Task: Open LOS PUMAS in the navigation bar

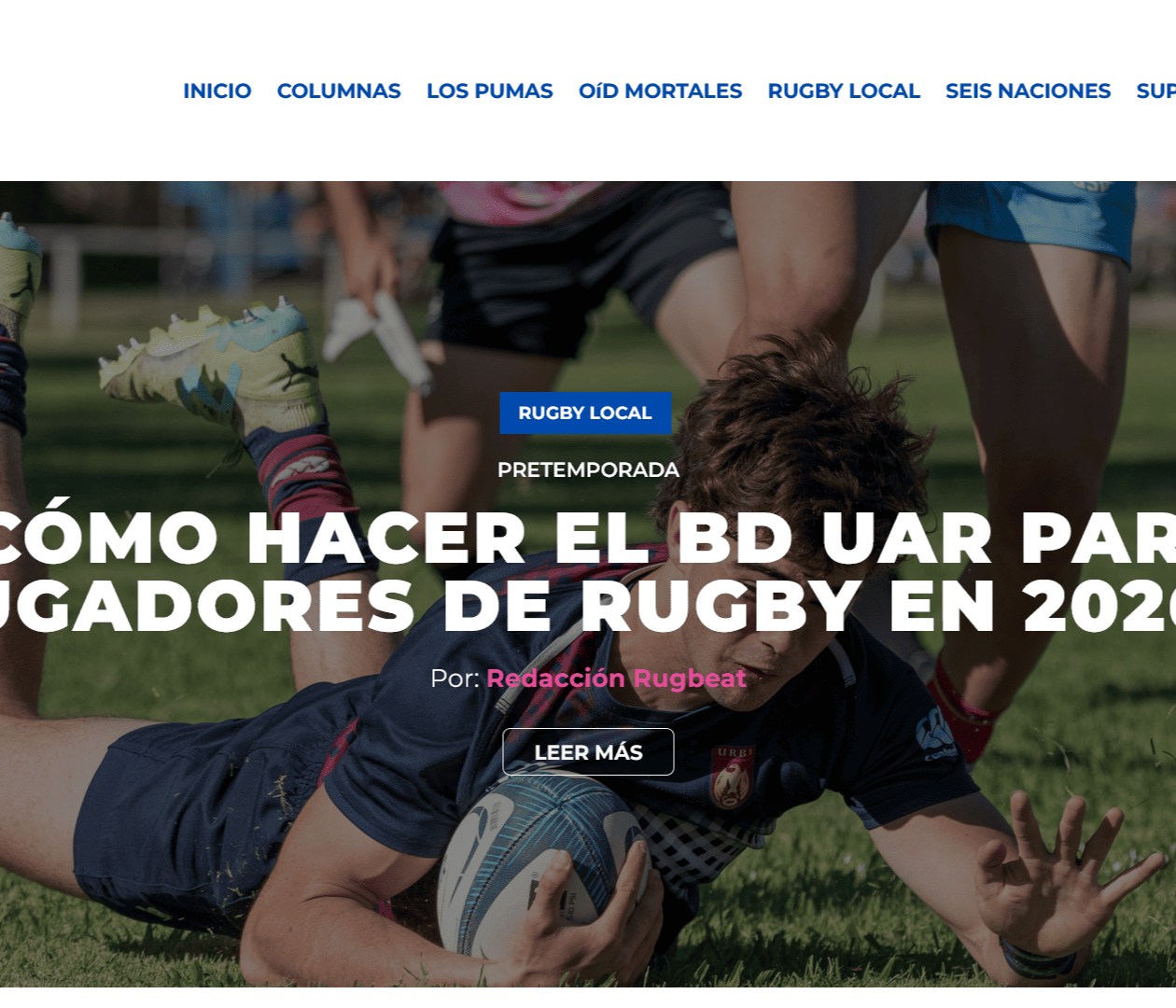Action: (x=490, y=91)
